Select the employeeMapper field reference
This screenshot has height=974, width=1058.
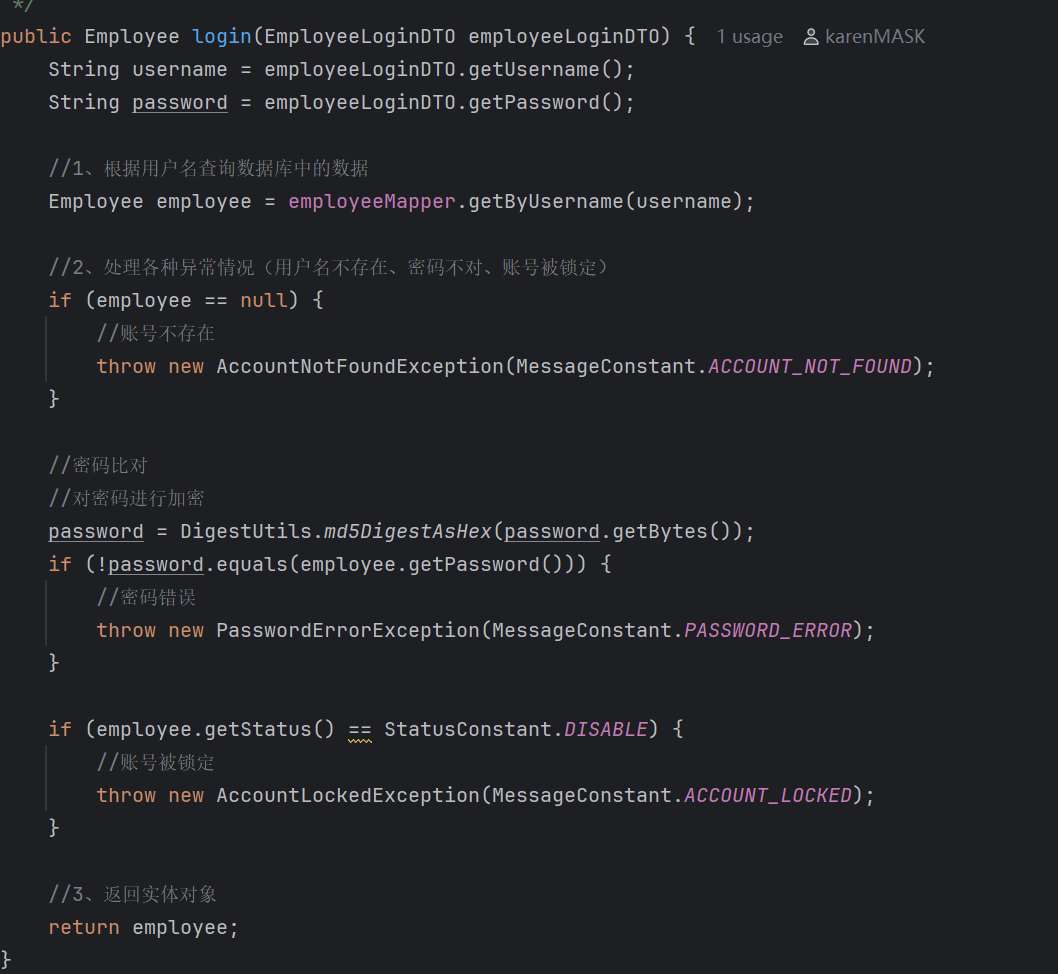(x=372, y=202)
